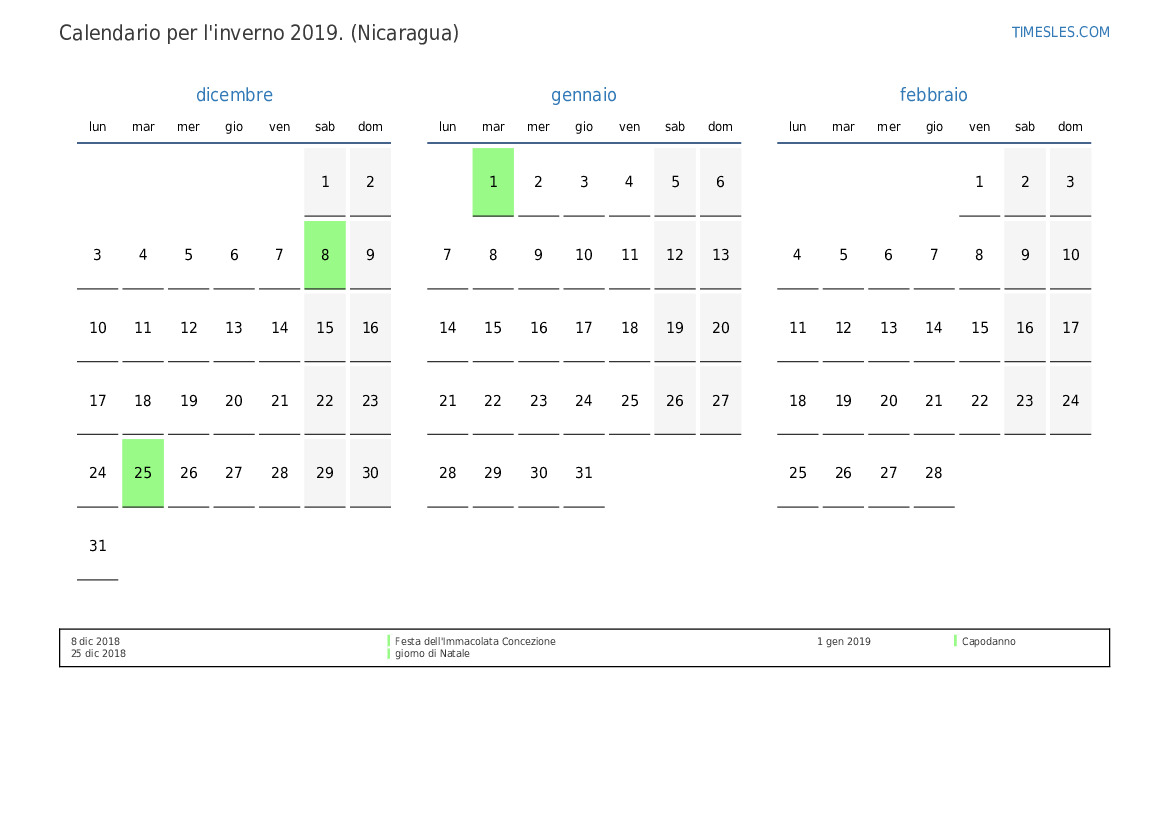Select day 6 in gennaio
The height and width of the screenshot is (827, 1169).
[x=720, y=182]
